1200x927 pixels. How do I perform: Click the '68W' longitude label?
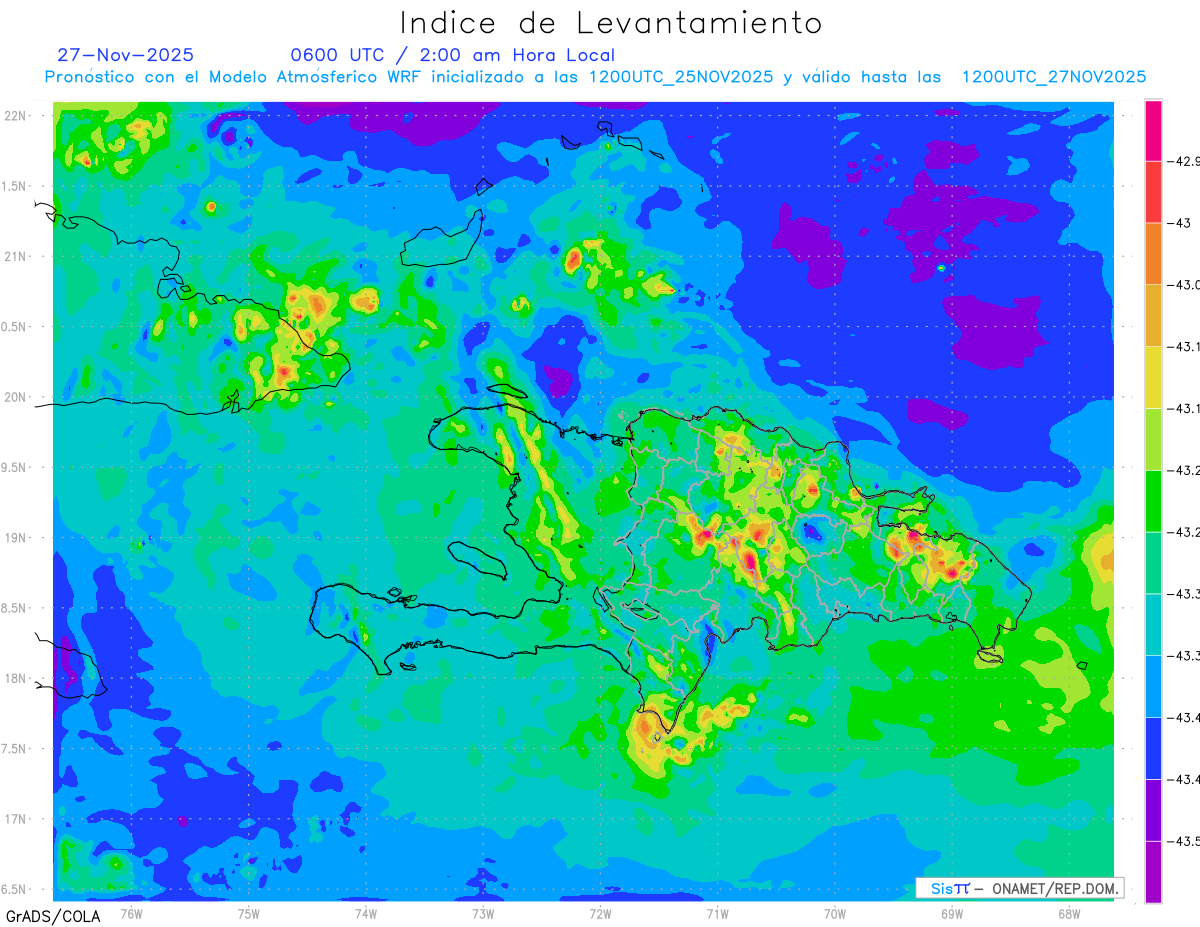[1068, 913]
